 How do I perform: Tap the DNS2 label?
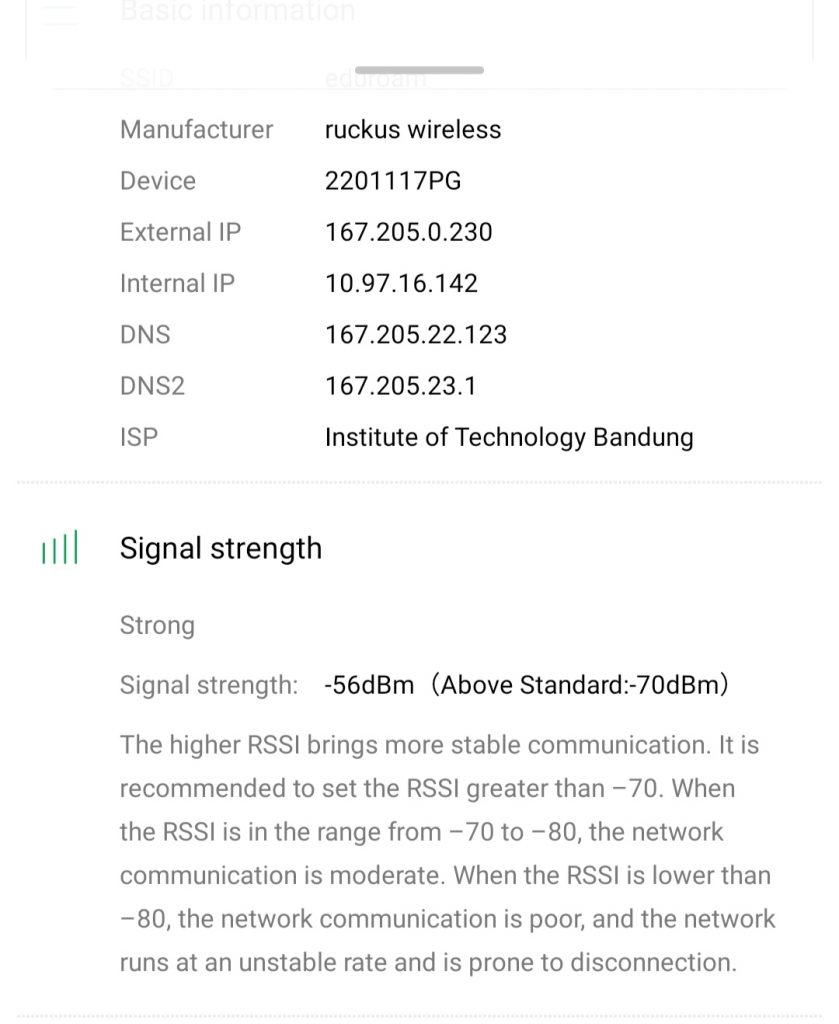152,386
